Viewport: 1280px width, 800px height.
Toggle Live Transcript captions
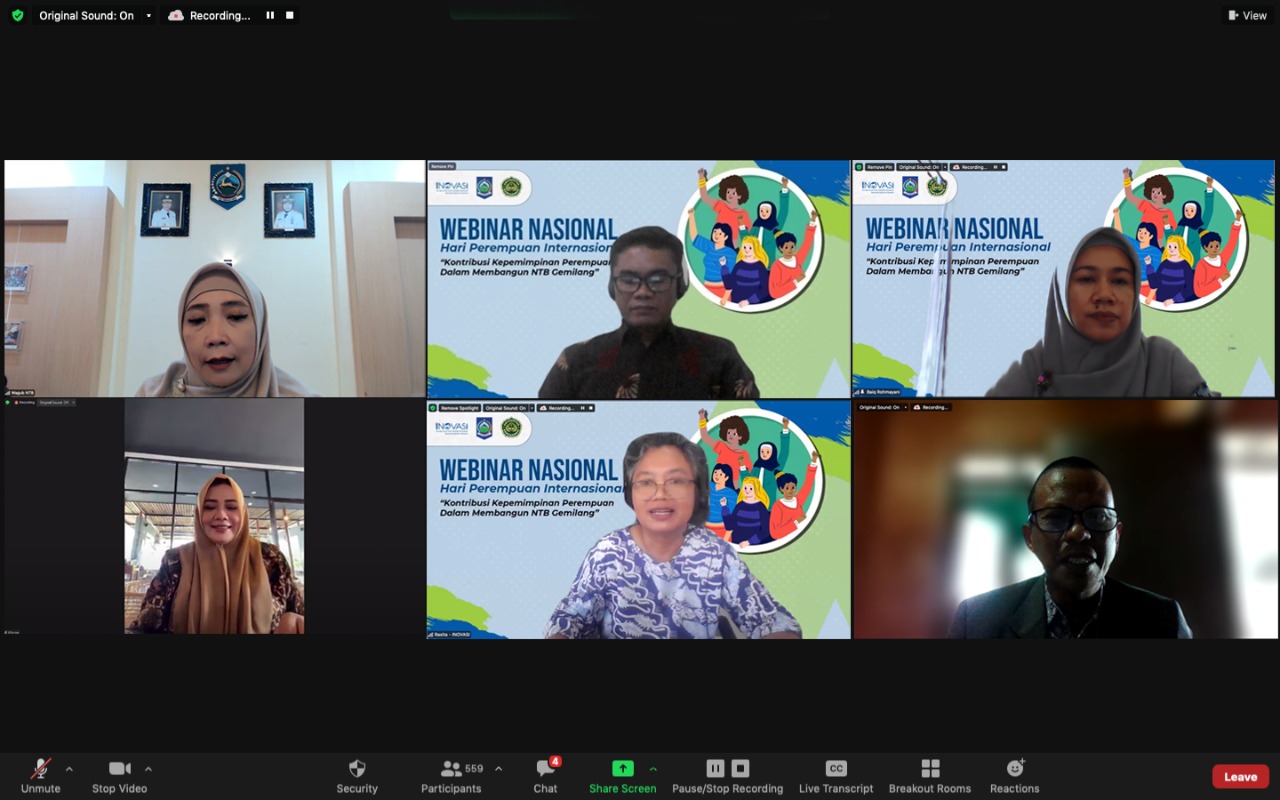(x=836, y=775)
